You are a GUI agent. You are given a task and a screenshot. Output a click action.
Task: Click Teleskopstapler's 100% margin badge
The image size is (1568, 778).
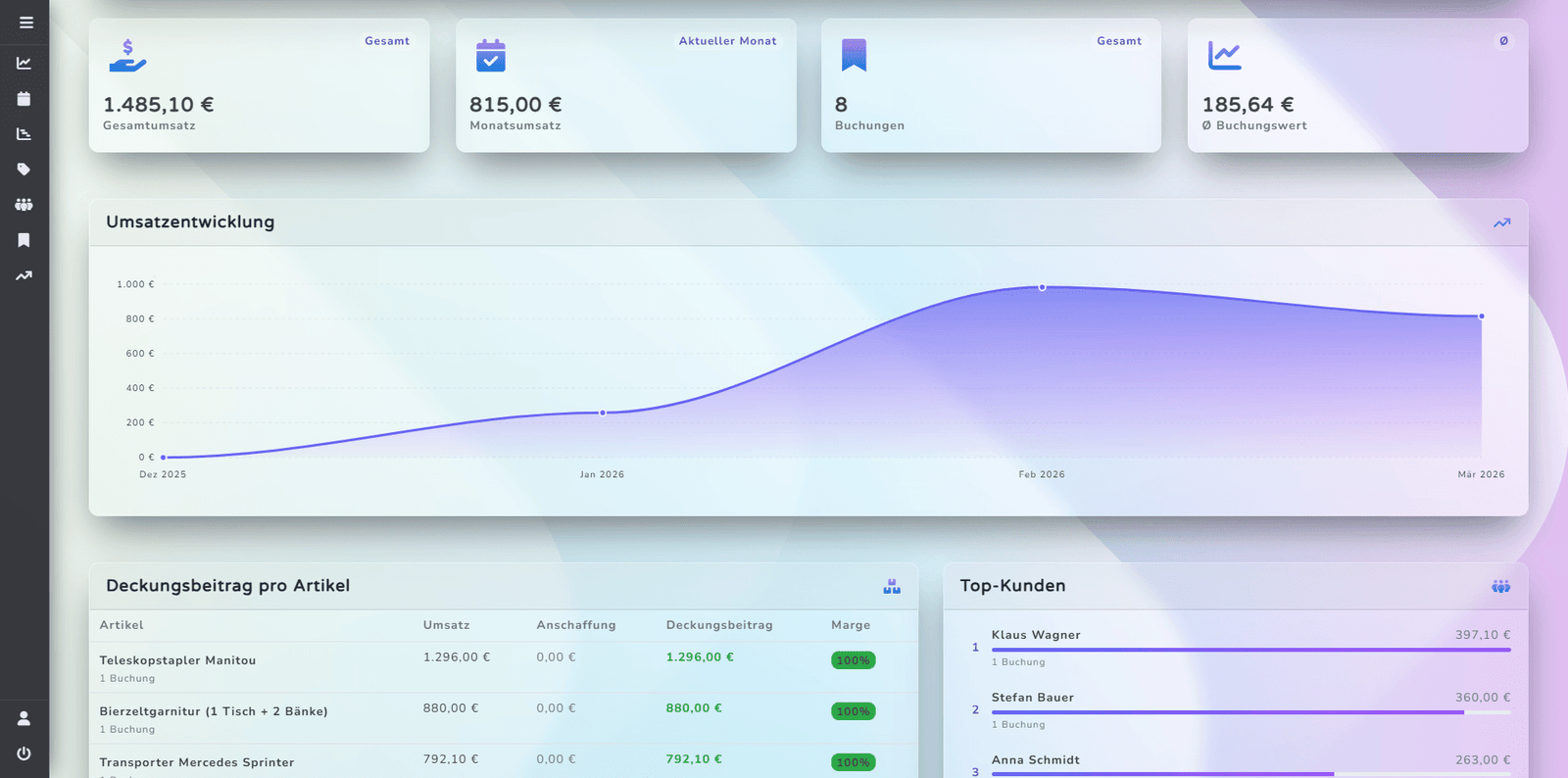coord(853,660)
